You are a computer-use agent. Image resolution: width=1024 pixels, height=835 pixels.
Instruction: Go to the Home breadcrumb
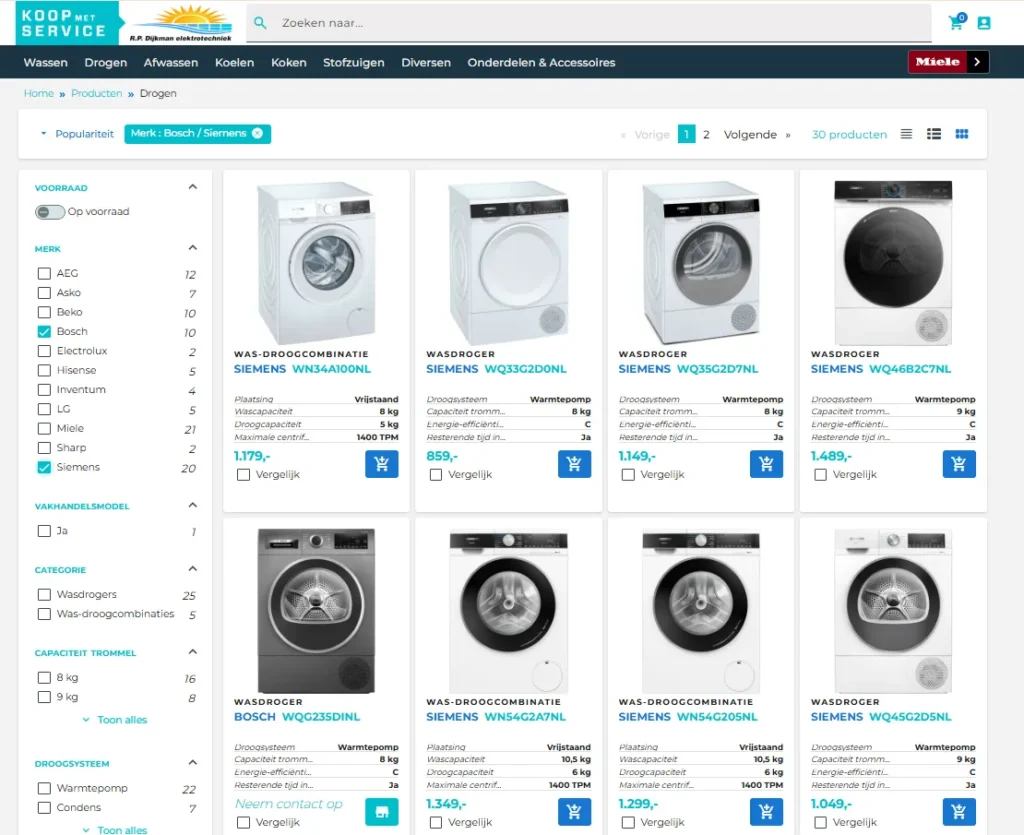pyautogui.click(x=39, y=93)
